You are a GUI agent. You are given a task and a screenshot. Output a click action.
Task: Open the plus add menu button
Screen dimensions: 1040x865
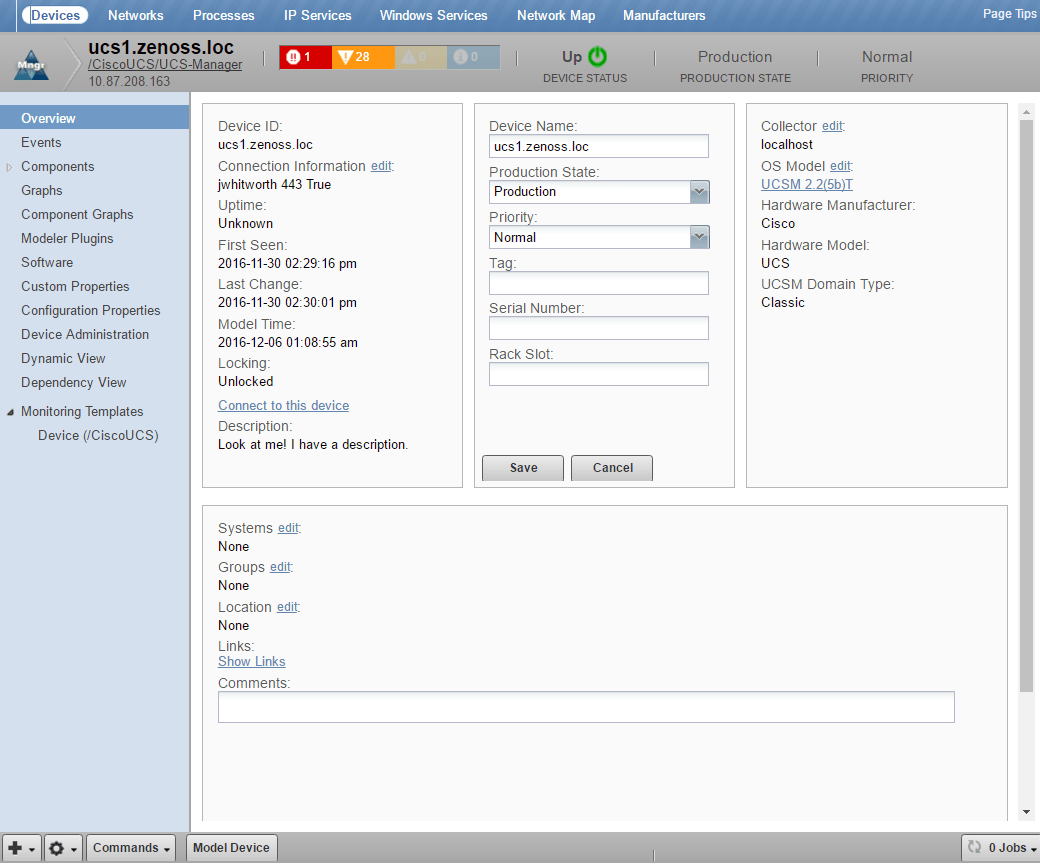click(22, 848)
